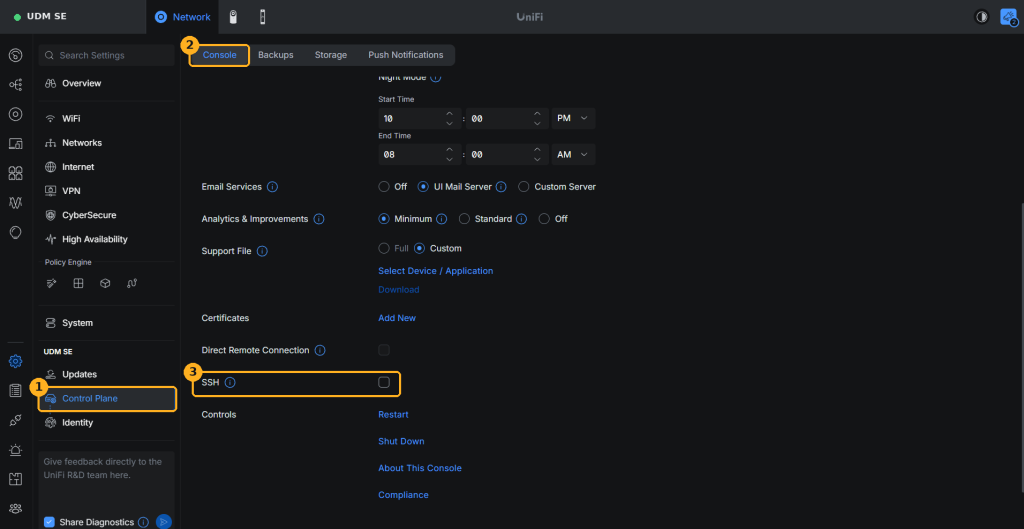This screenshot has height=529, width=1024.
Task: Set Email Services to Off
Action: (384, 187)
